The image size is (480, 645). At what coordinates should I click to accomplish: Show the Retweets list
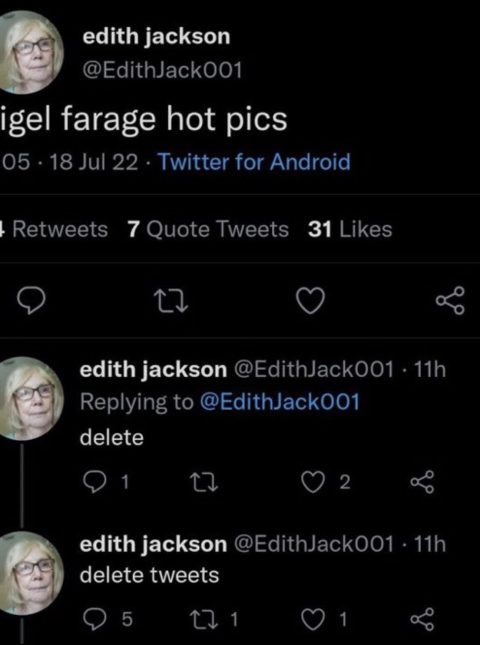(x=54, y=229)
